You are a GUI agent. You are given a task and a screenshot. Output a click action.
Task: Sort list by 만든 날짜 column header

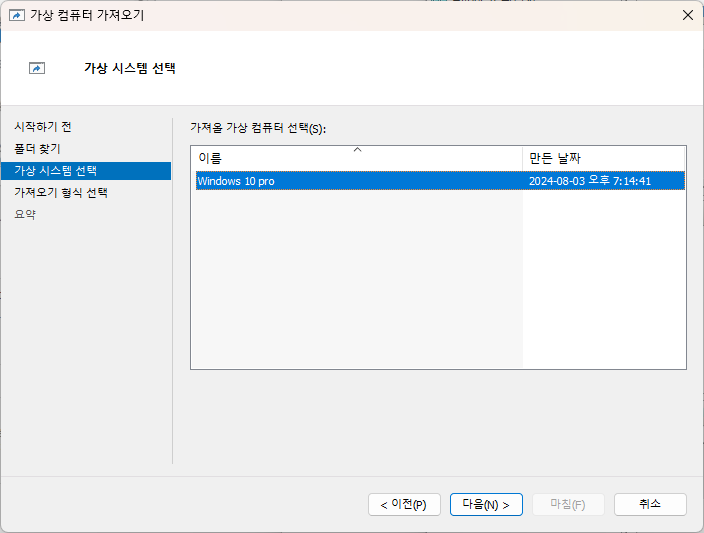pyautogui.click(x=603, y=158)
